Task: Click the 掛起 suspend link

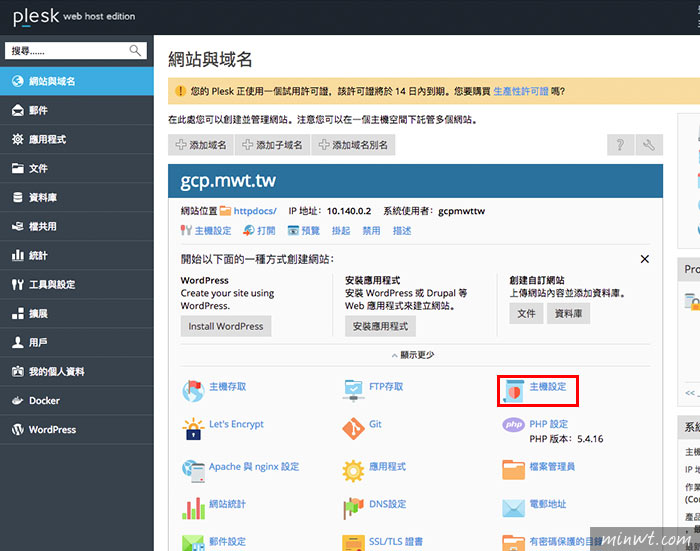Action: 341,231
